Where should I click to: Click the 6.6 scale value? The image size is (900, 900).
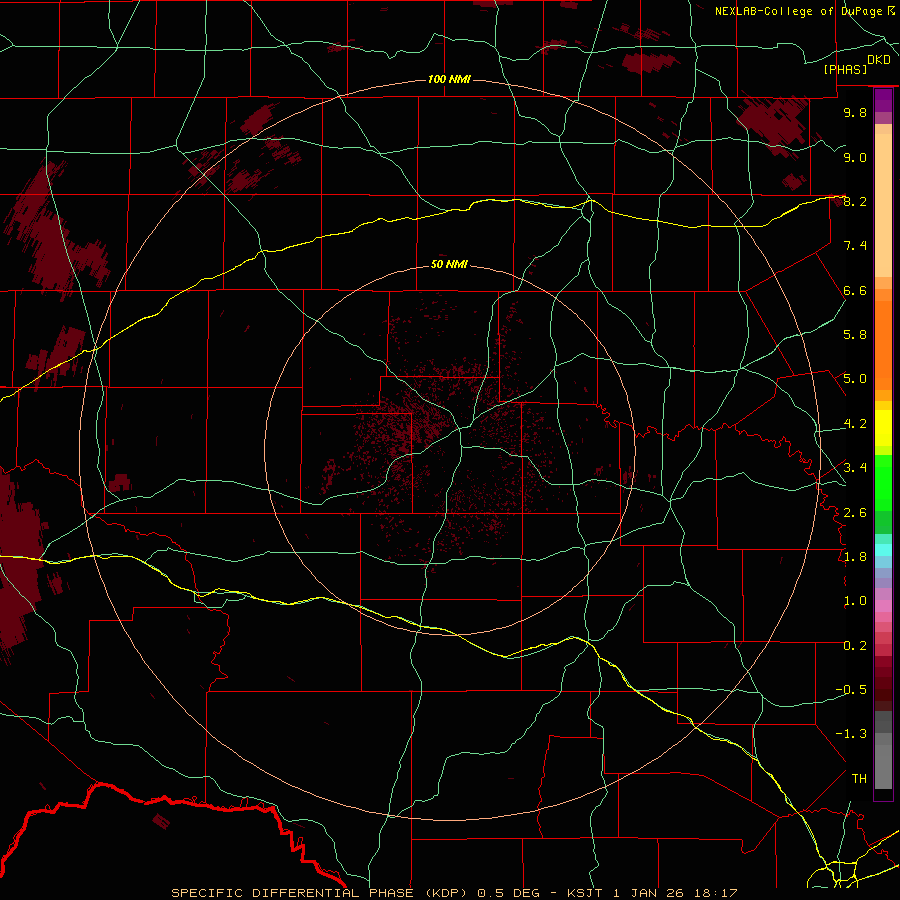pyautogui.click(x=855, y=290)
